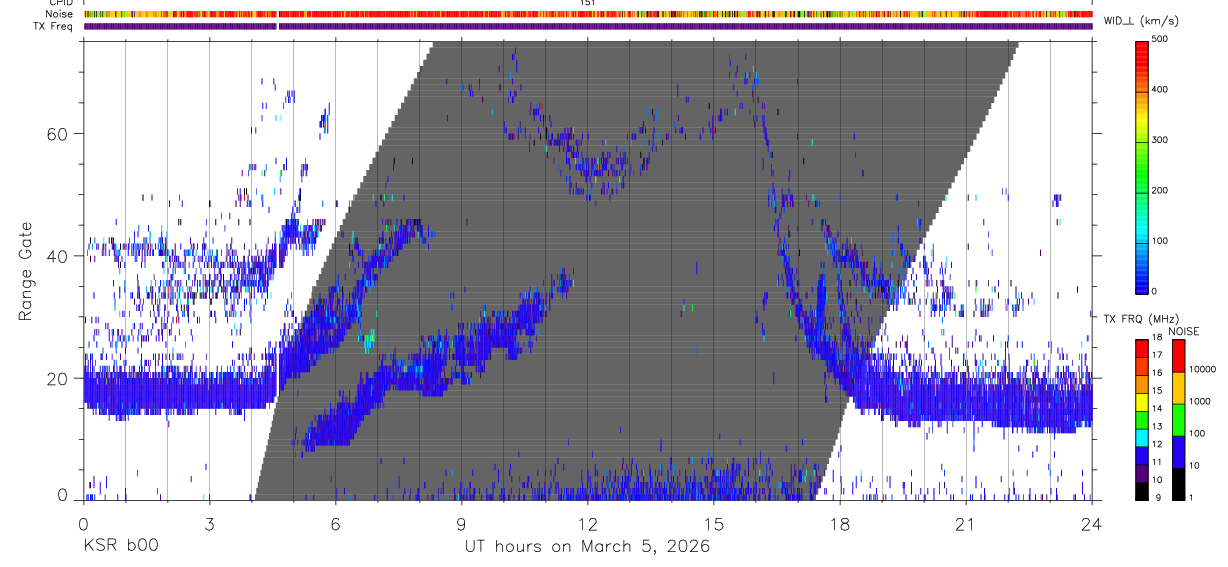Pick the cyan segment of the TX FRQ bar
This screenshot has width=1228, height=567.
(x=1142, y=438)
